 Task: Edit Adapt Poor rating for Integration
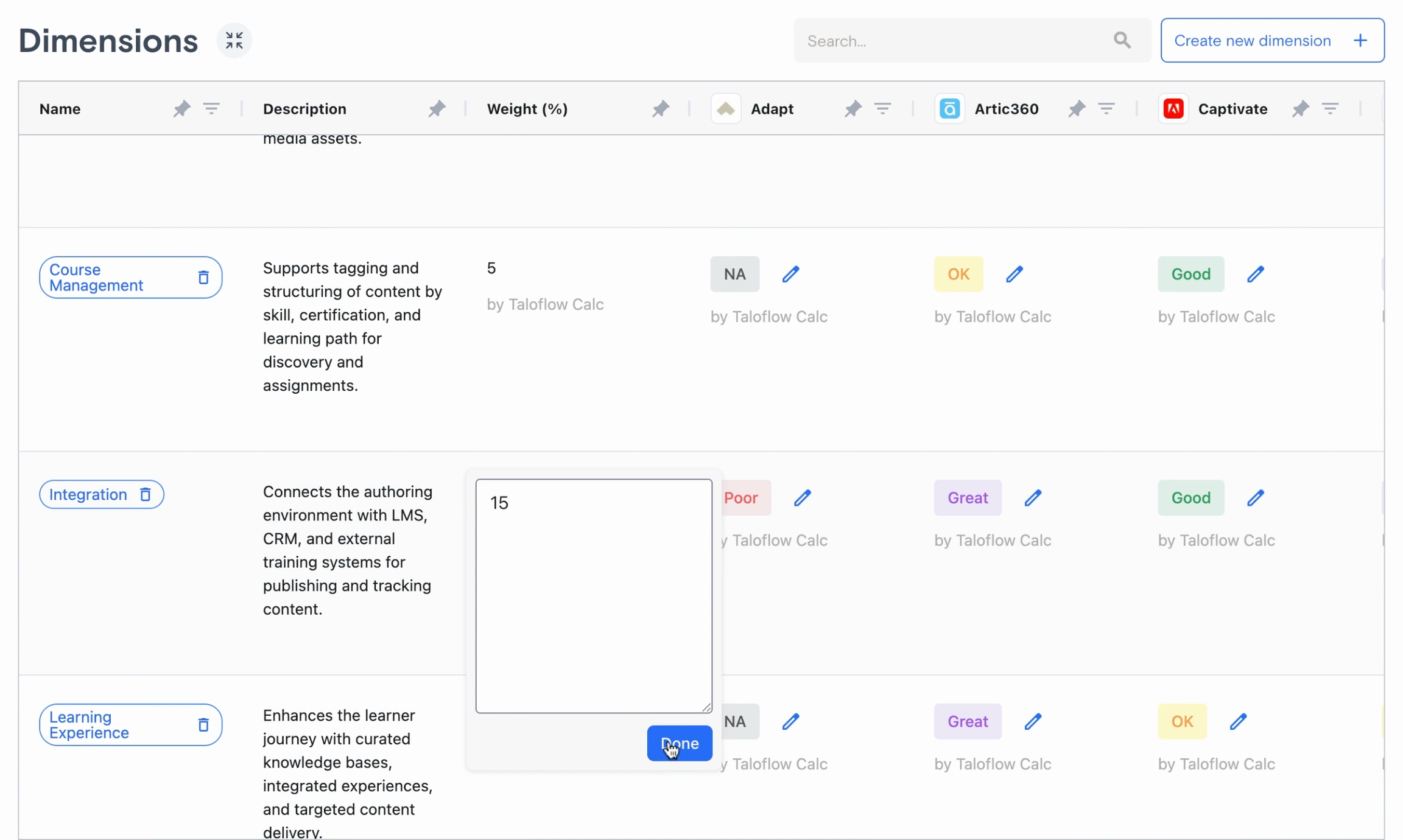(x=803, y=498)
